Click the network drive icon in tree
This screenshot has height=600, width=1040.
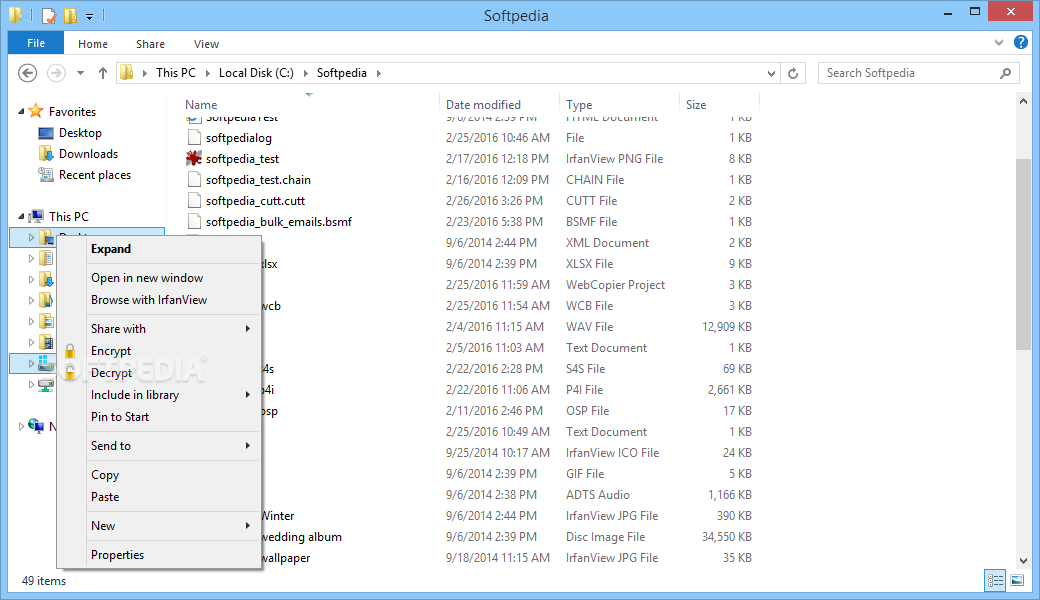[x=46, y=385]
